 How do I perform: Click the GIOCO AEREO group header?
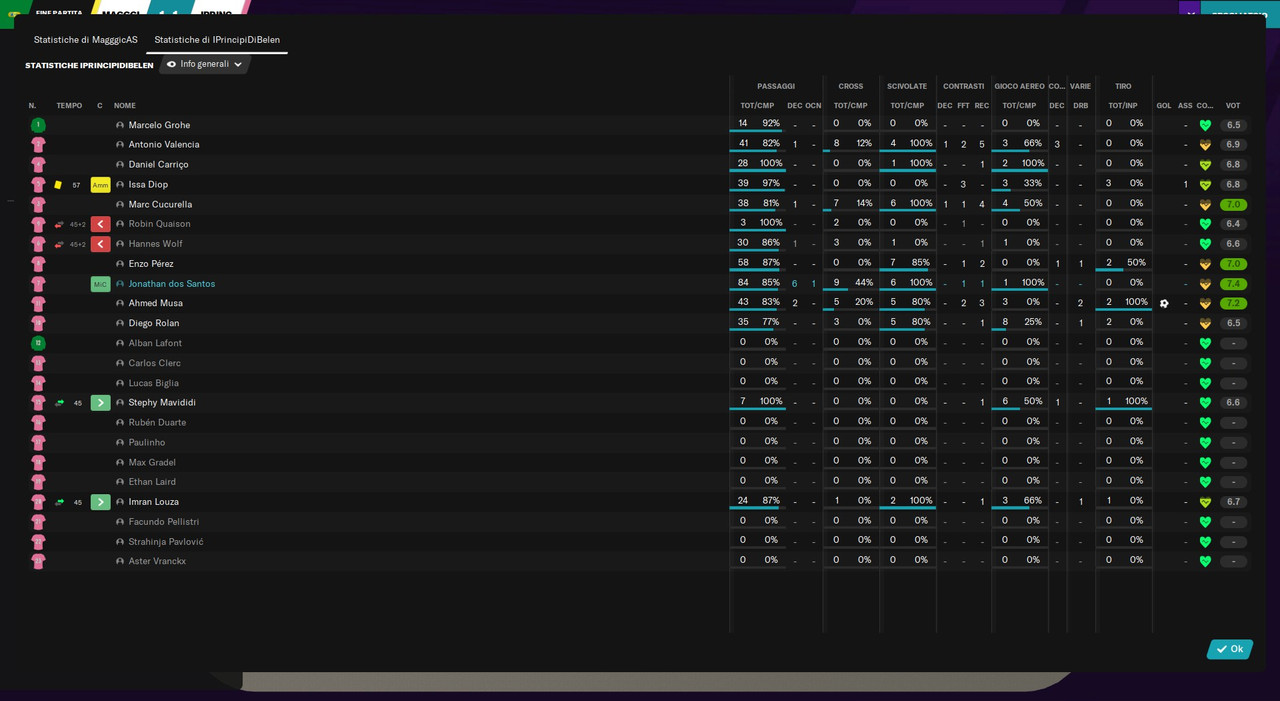1019,86
